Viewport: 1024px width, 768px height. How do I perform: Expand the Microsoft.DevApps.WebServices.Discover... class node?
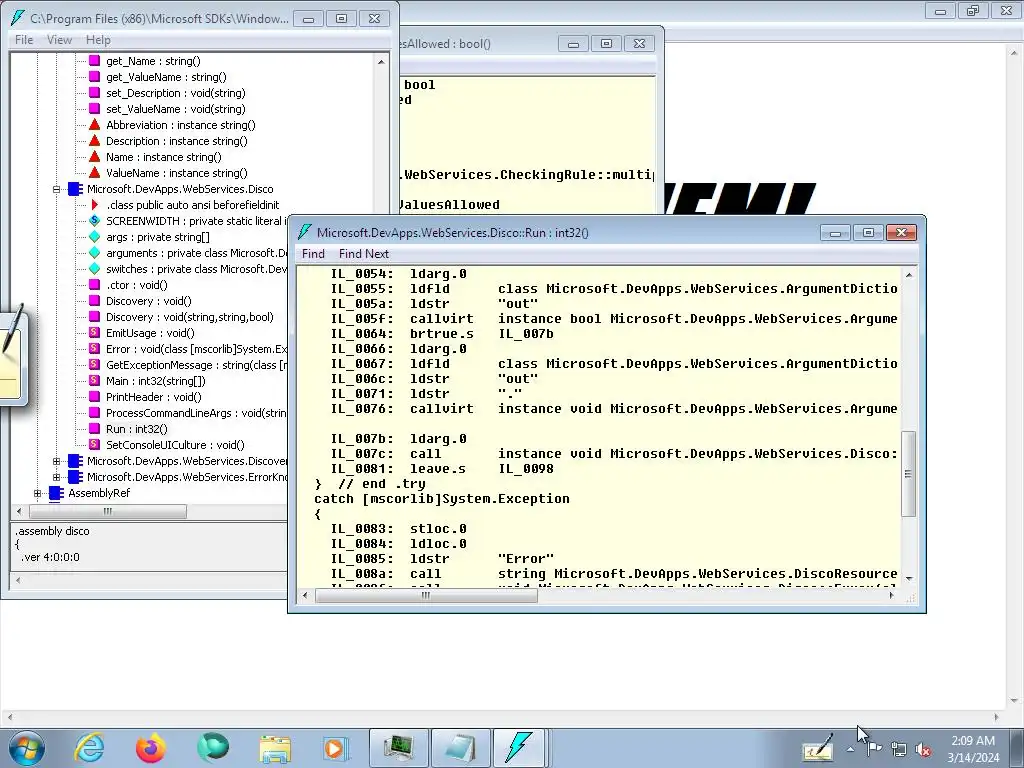(x=56, y=461)
